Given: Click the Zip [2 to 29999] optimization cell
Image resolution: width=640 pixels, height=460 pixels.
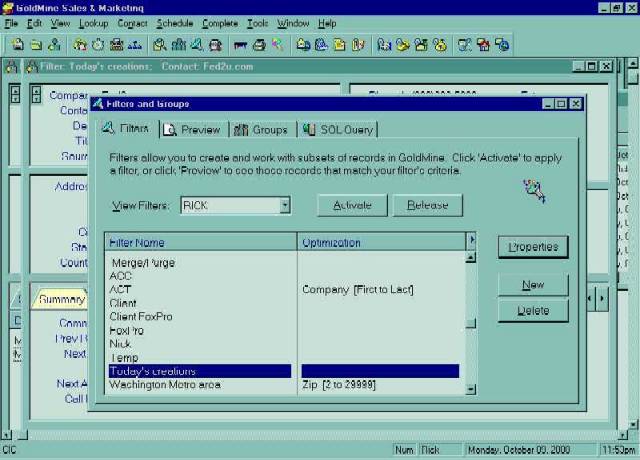Looking at the screenshot, I should click(x=339, y=385).
